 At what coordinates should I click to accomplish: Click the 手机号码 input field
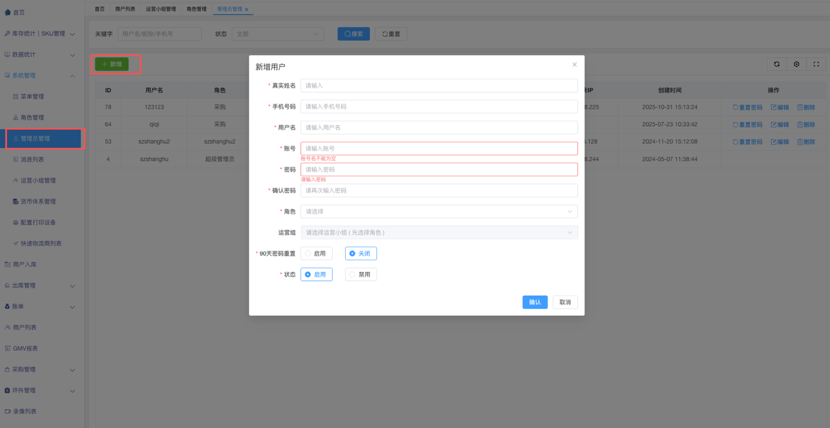[x=439, y=106]
